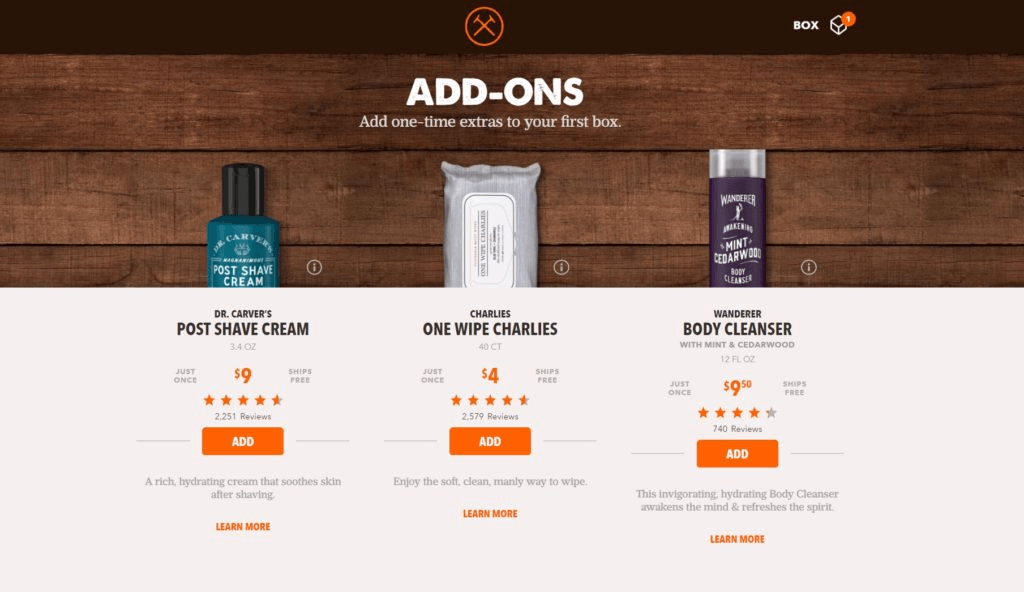Click the orange cart count badge
Image resolution: width=1024 pixels, height=592 pixels.
848,19
